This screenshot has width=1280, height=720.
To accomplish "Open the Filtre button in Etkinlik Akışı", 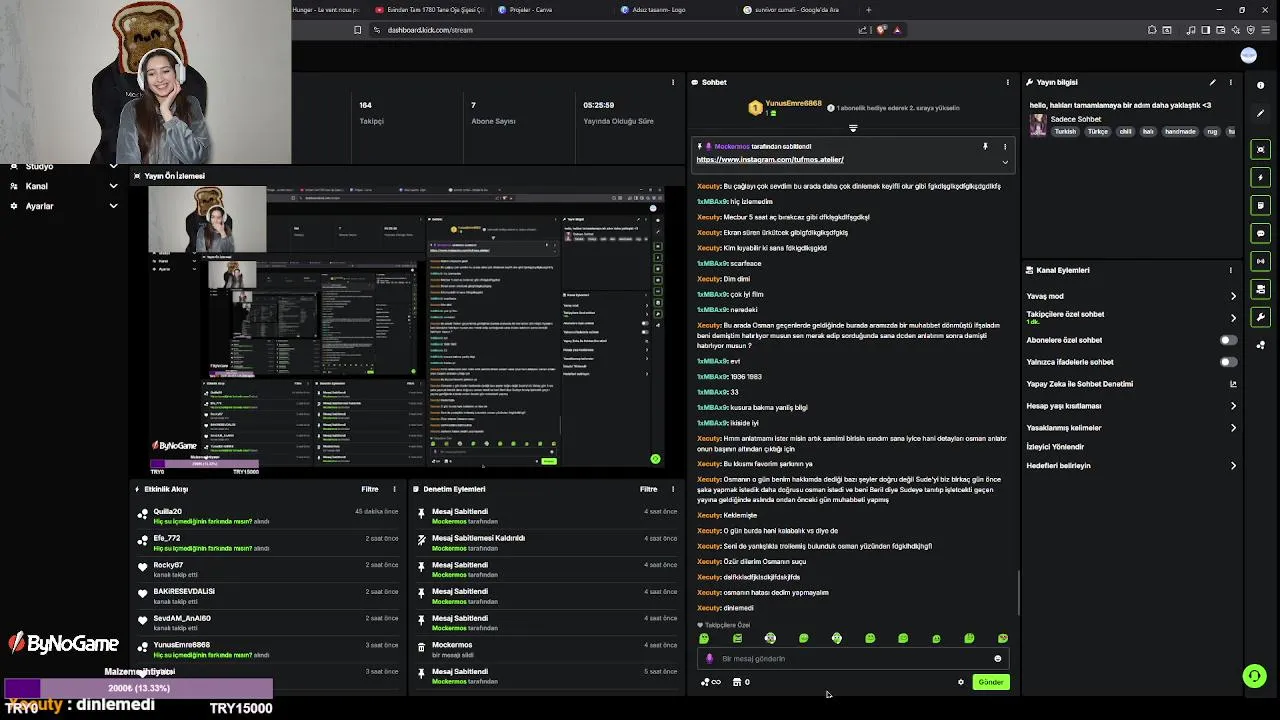I will click(x=370, y=489).
